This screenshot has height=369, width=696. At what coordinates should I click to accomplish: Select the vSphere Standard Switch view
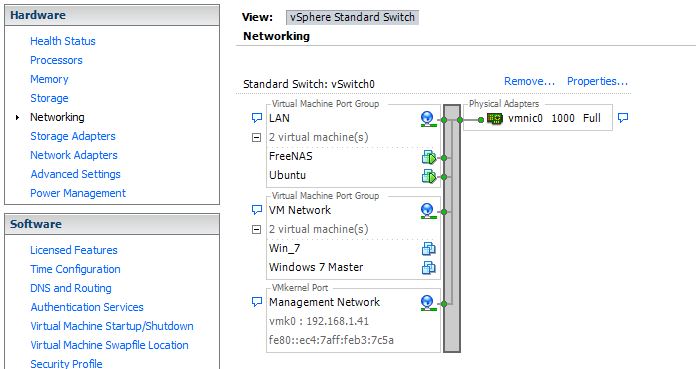pyautogui.click(x=352, y=17)
